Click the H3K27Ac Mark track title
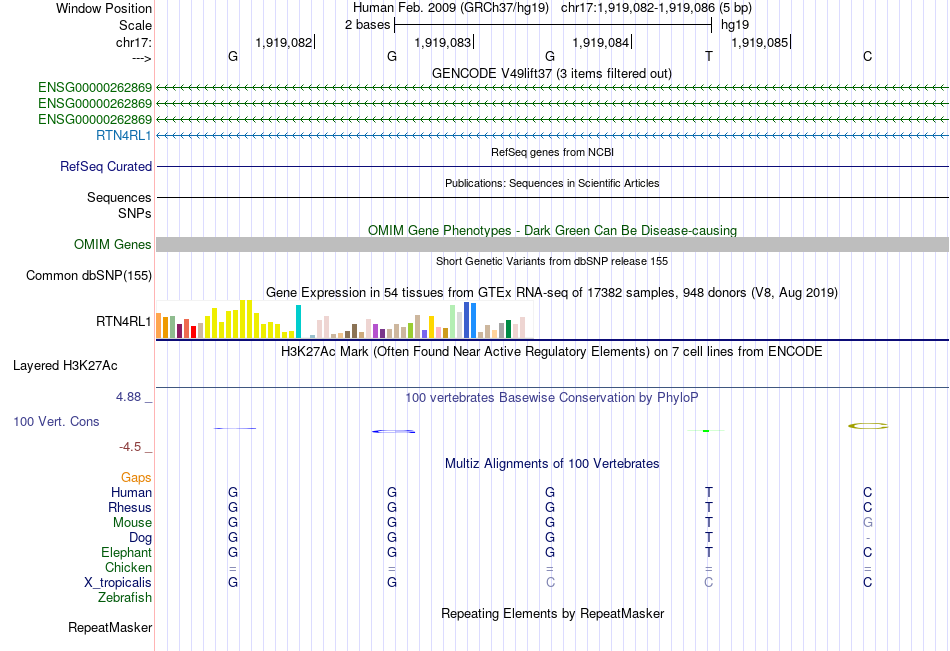The image size is (950, 651). (x=552, y=352)
